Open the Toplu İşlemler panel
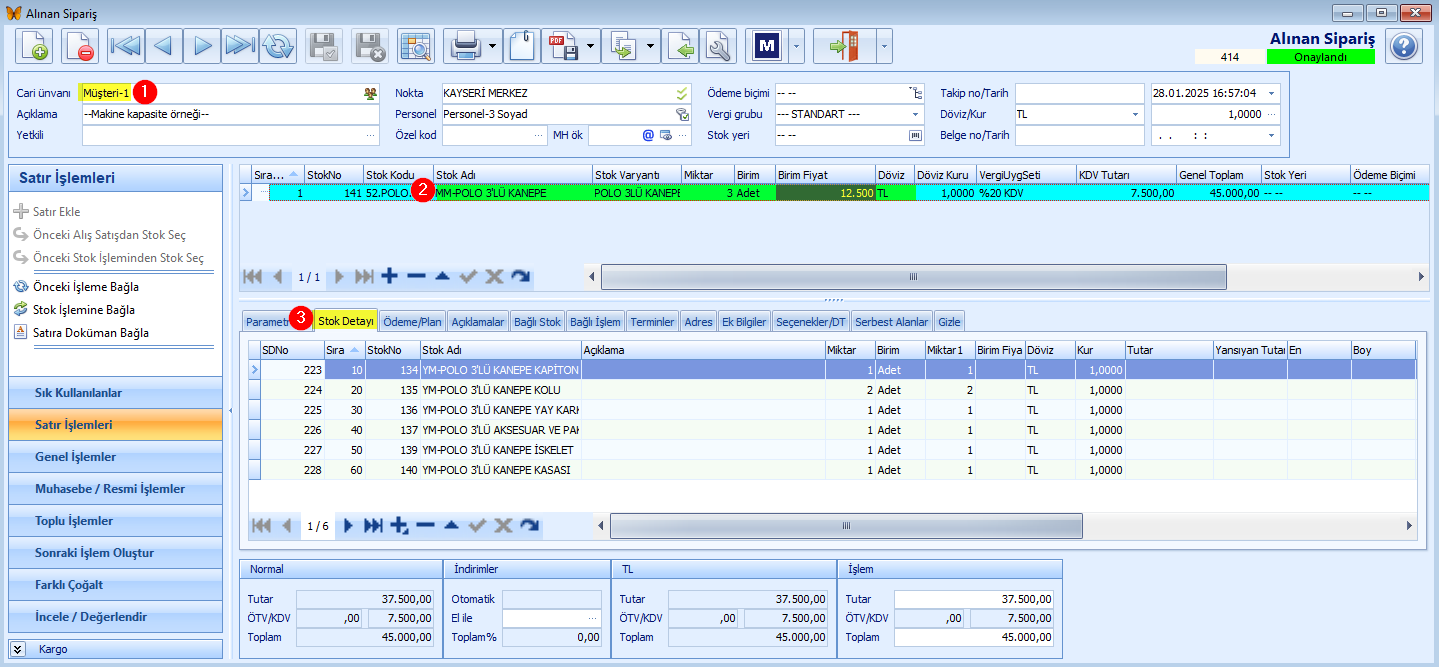 [x=115, y=521]
